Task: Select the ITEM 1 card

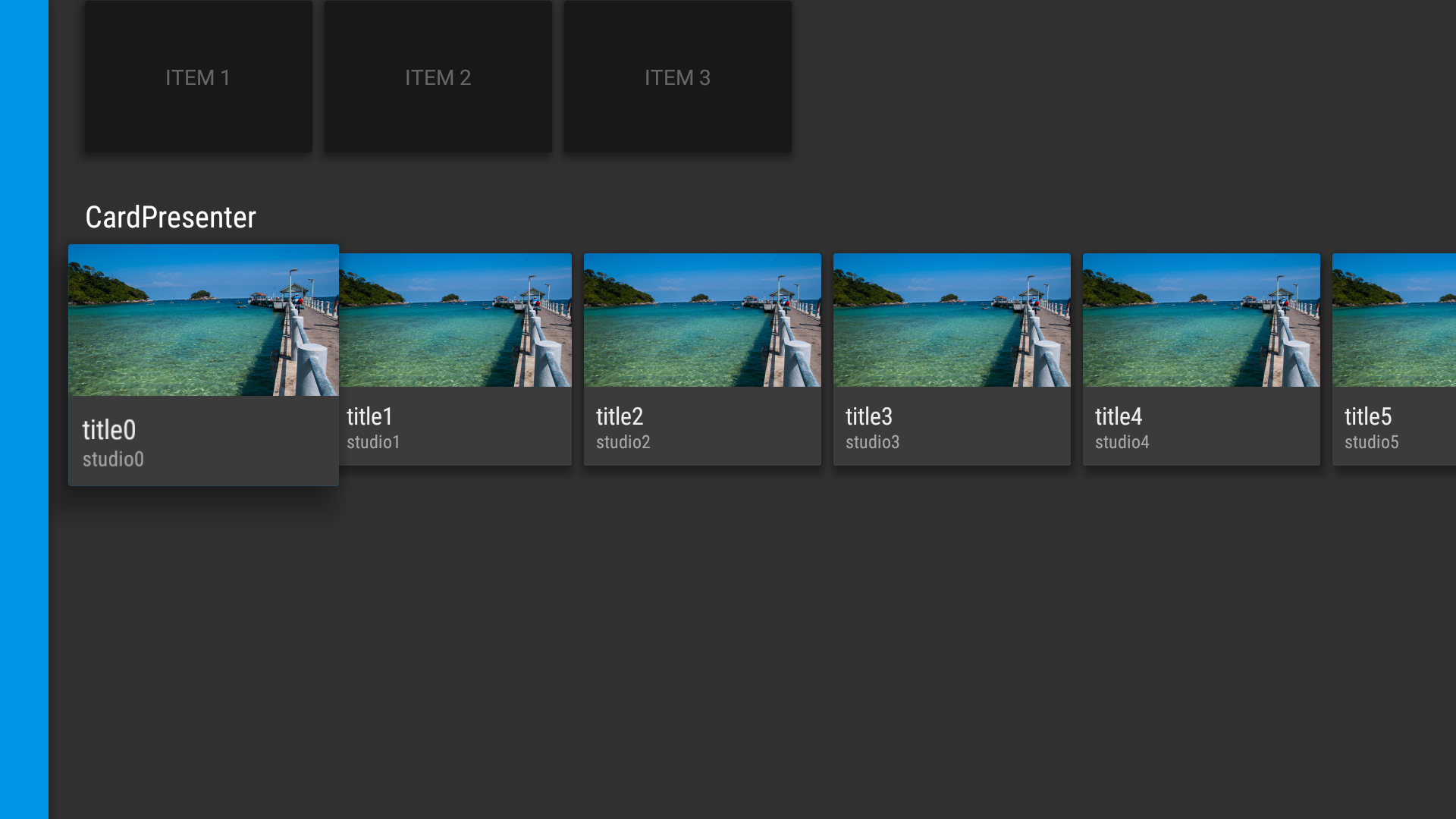Action: click(198, 77)
